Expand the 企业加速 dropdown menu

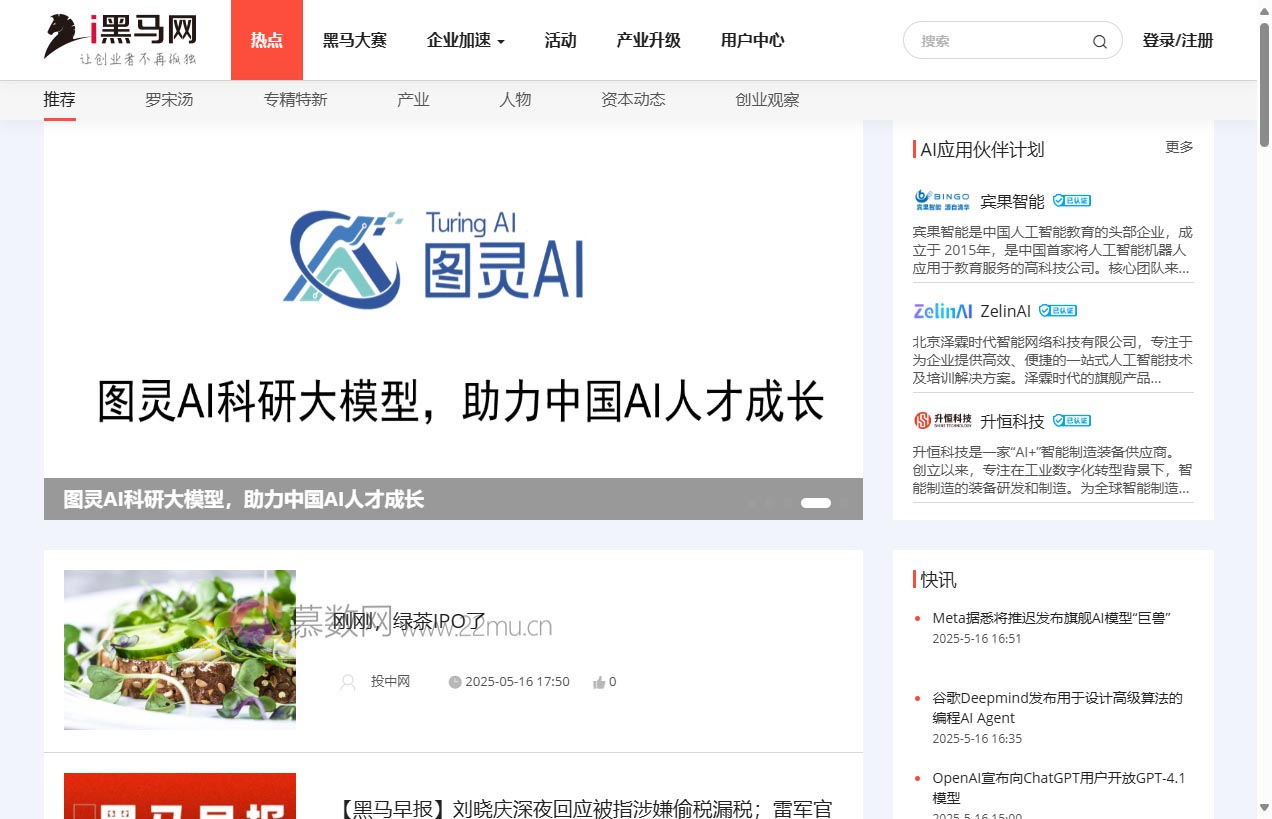pos(465,40)
